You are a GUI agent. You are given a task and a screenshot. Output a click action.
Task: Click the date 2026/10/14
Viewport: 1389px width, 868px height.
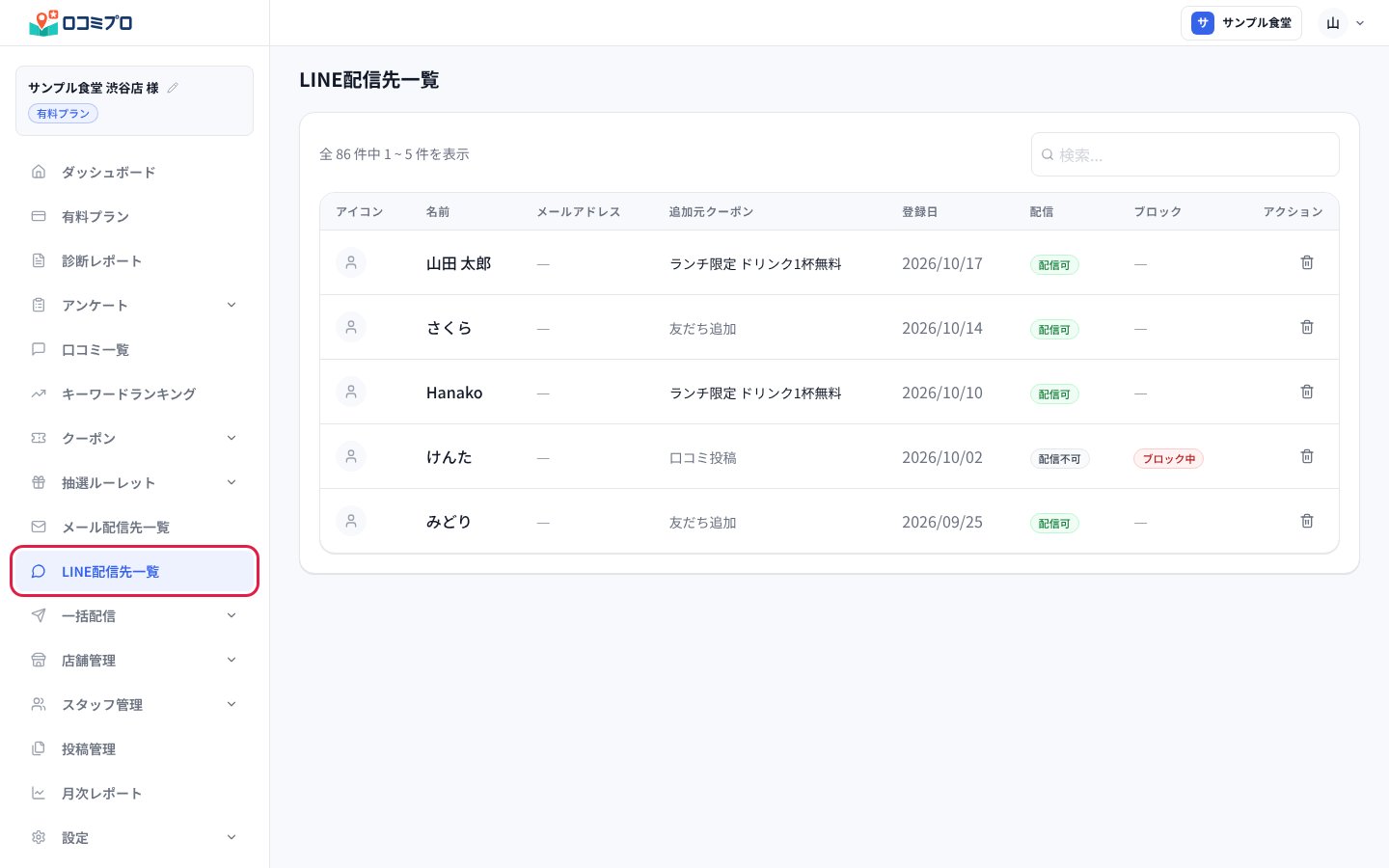[942, 328]
